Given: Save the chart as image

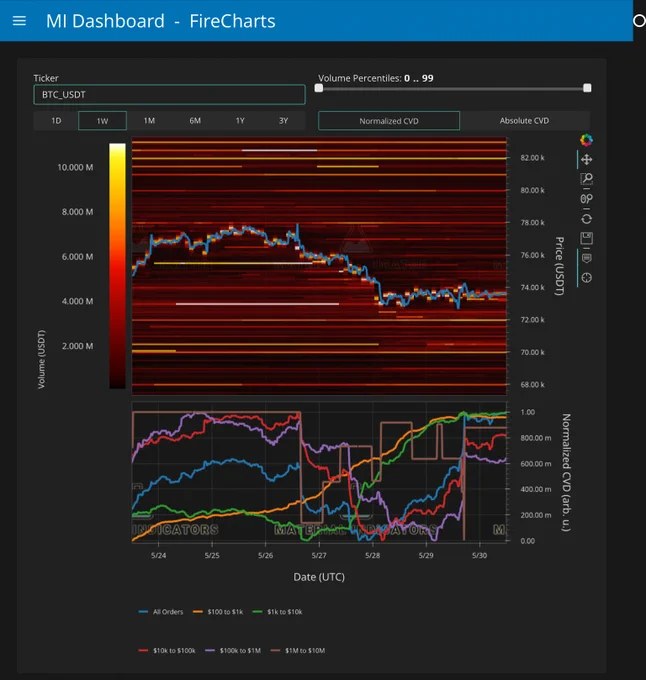Looking at the screenshot, I should pos(586,239).
